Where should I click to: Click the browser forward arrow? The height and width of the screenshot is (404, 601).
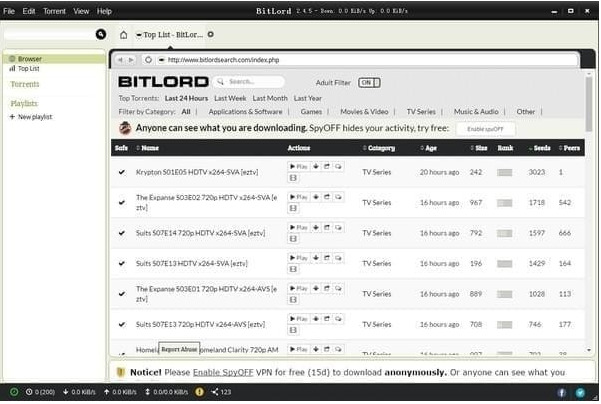click(131, 60)
